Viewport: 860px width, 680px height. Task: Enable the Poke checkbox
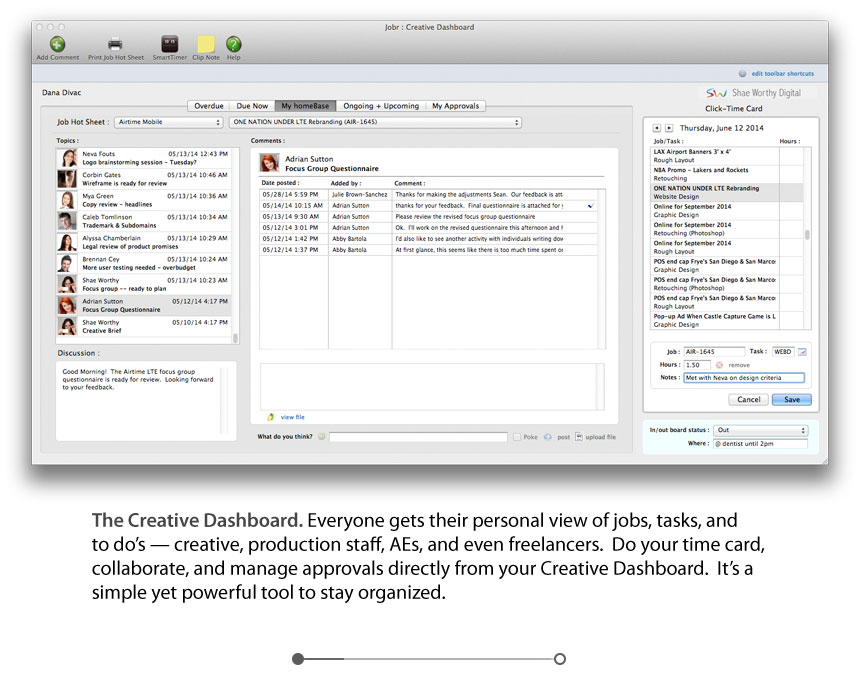tap(517, 437)
